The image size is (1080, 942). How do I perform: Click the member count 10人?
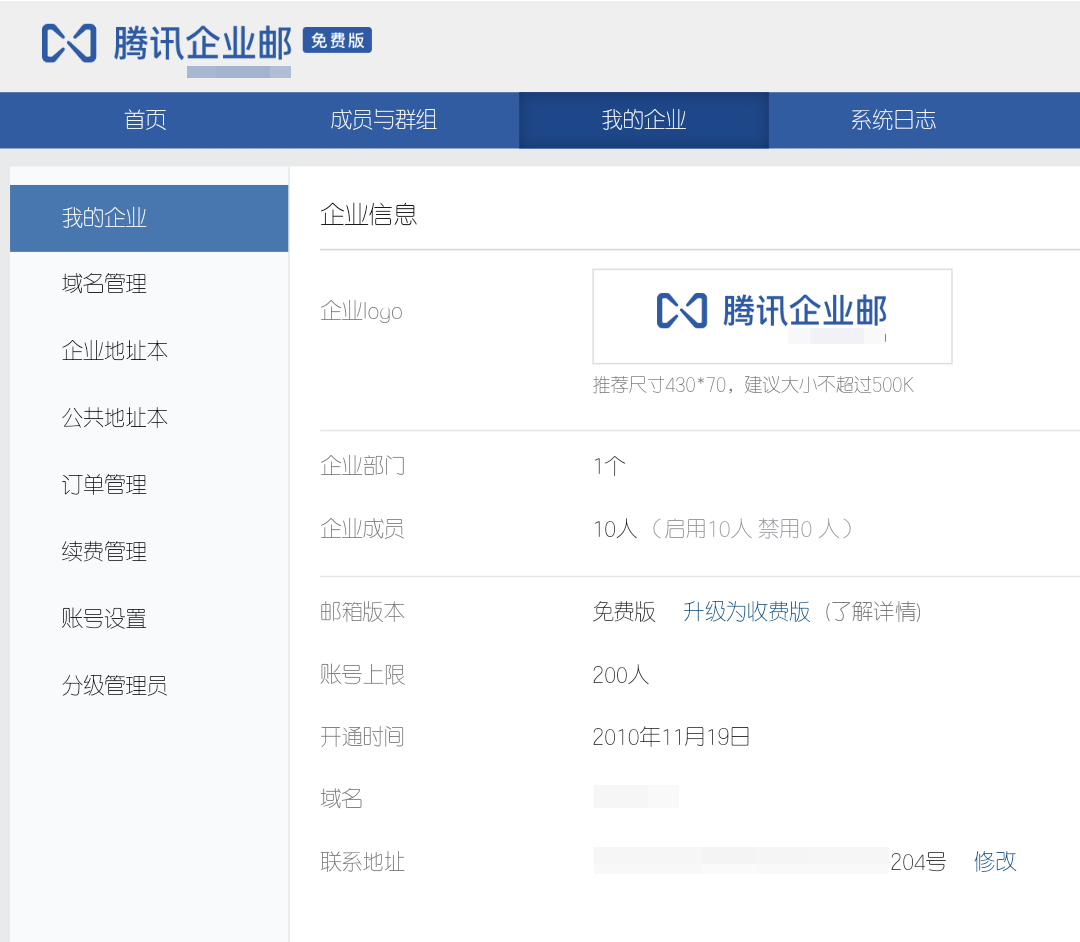615,529
